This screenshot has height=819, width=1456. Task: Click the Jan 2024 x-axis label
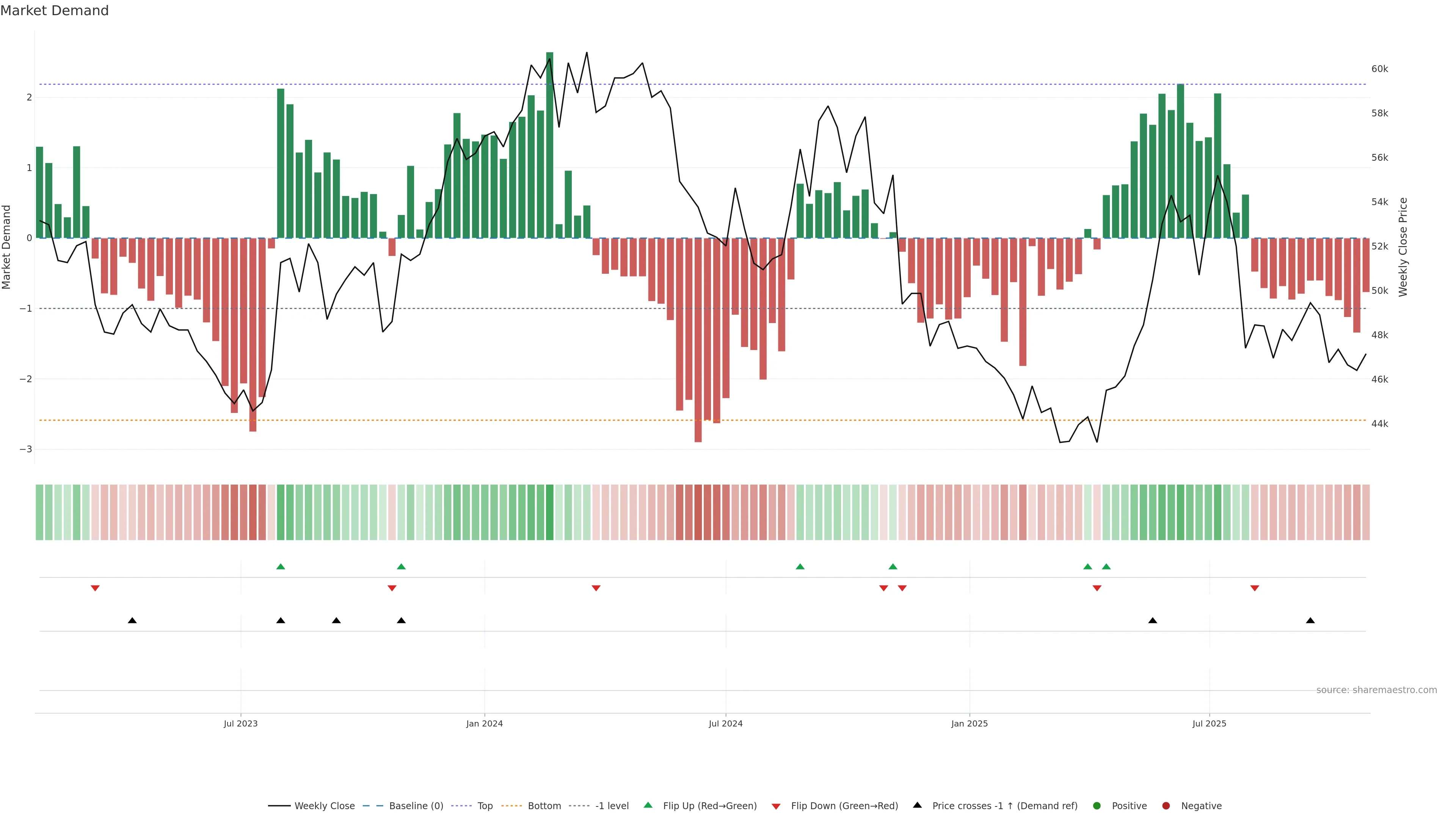[485, 723]
